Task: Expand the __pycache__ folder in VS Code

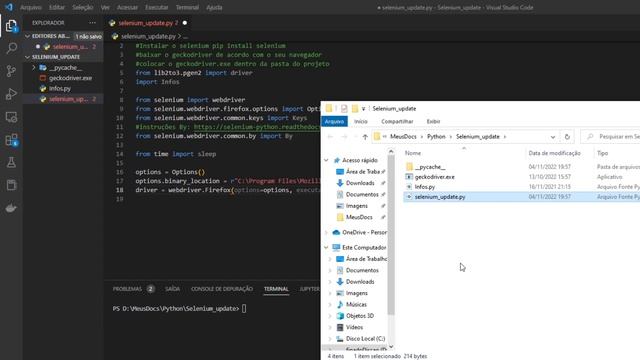Action: point(34,68)
